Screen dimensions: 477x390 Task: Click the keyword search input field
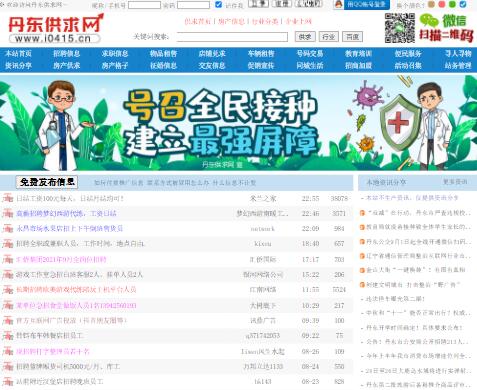(x=232, y=37)
